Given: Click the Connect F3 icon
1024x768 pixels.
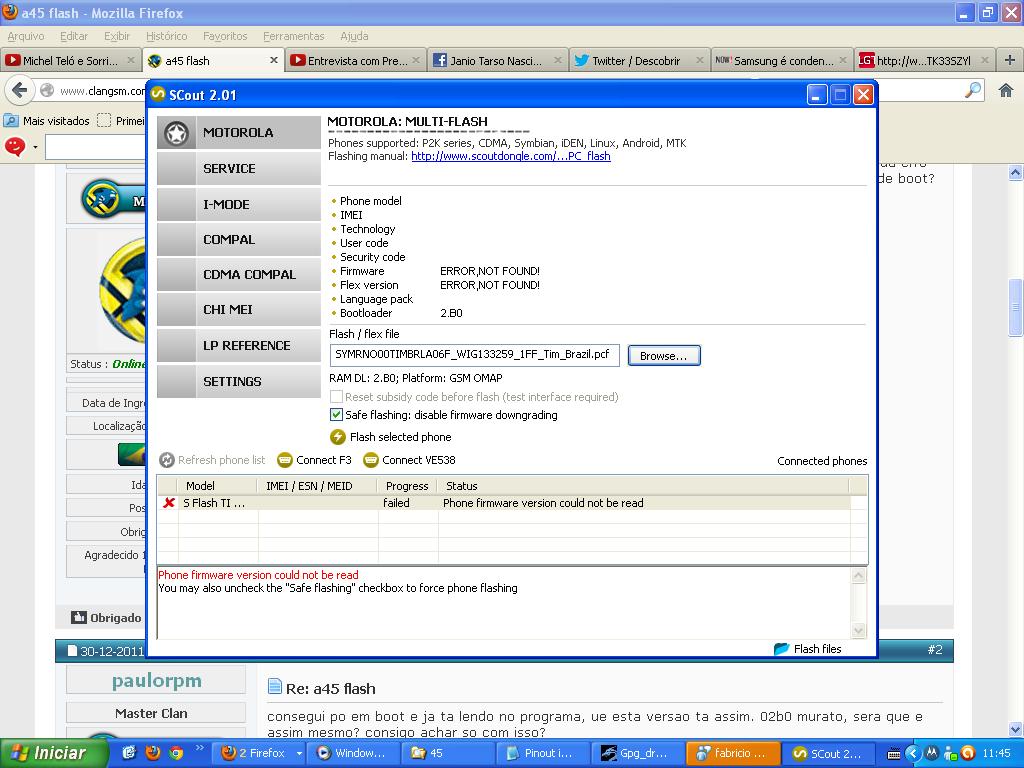Looking at the screenshot, I should 285,460.
